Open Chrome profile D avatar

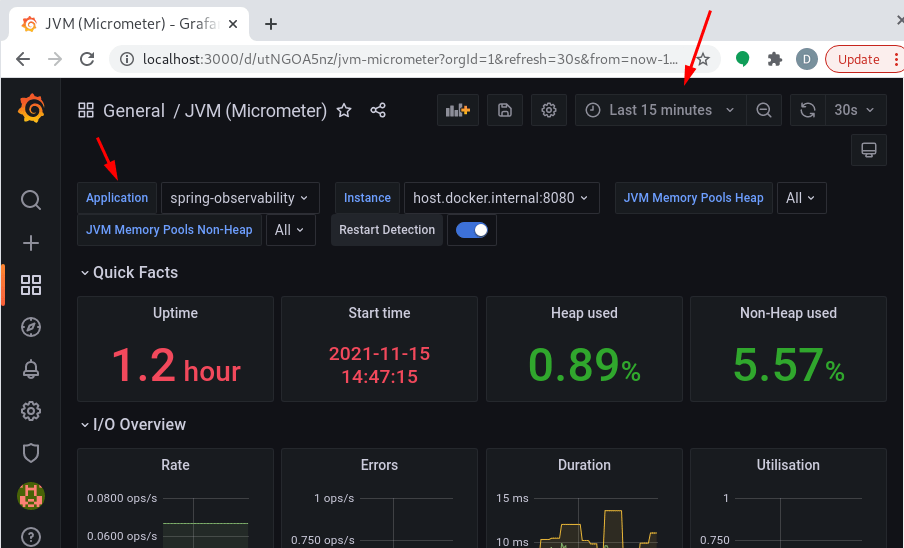click(807, 59)
